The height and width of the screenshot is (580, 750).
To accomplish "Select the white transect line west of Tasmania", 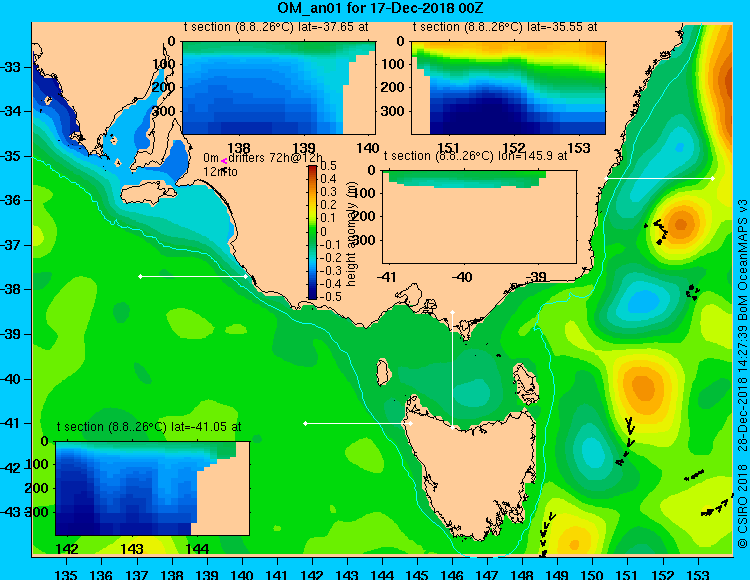I will [x=358, y=424].
